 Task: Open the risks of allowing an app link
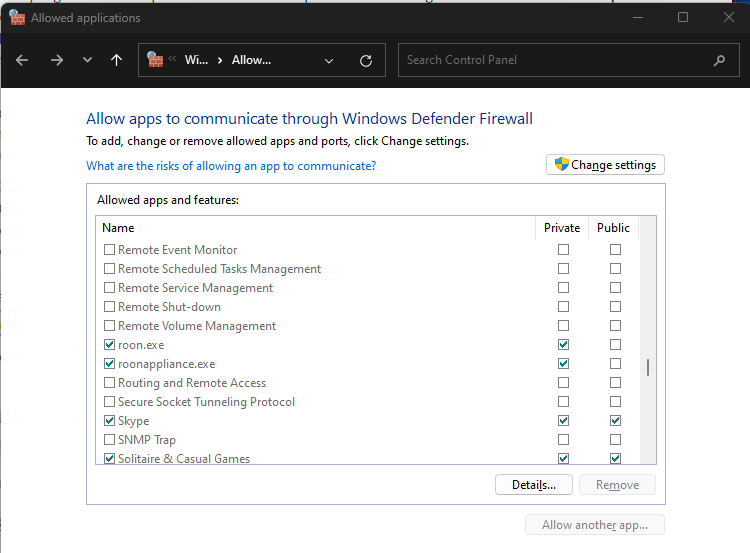point(231,166)
